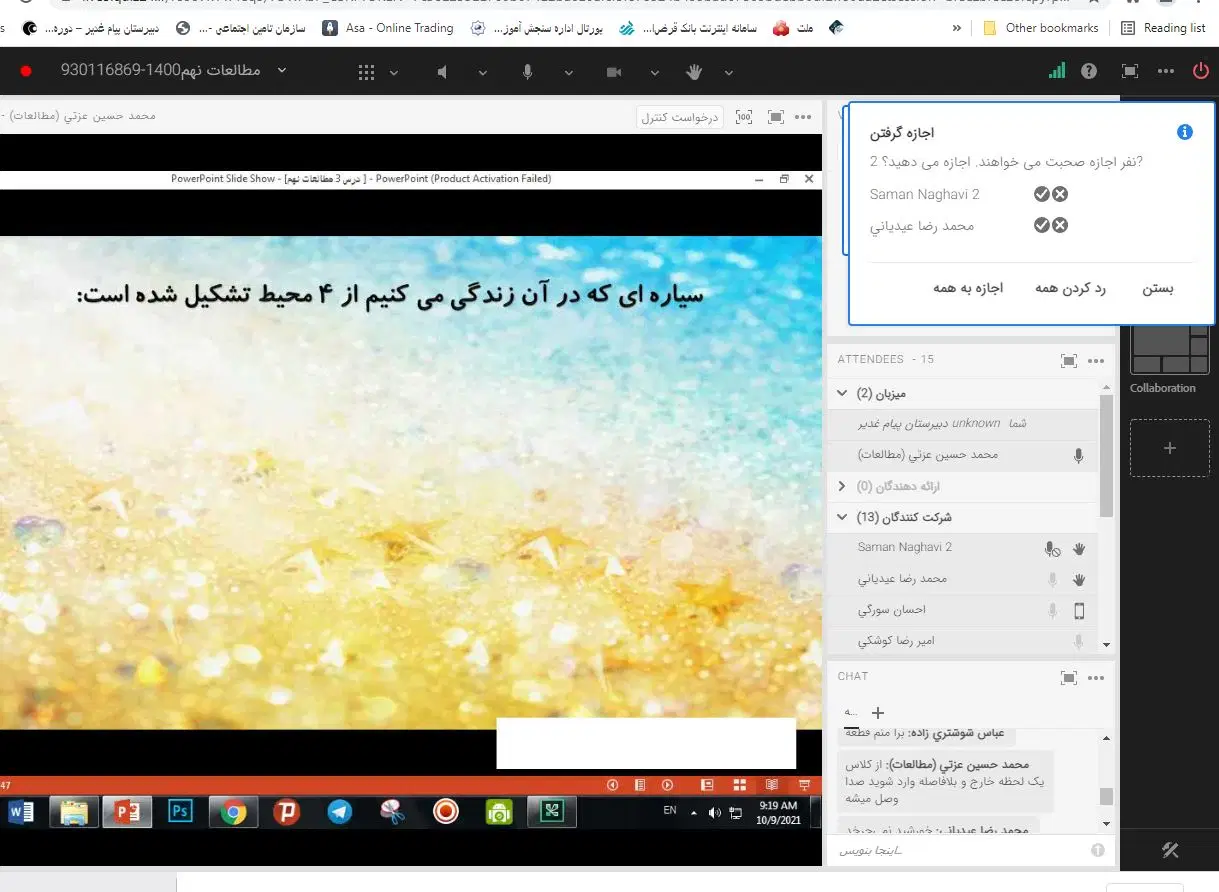
Task: Toggle the microphone beside احسان سورگی
Action: pyautogui.click(x=1052, y=611)
